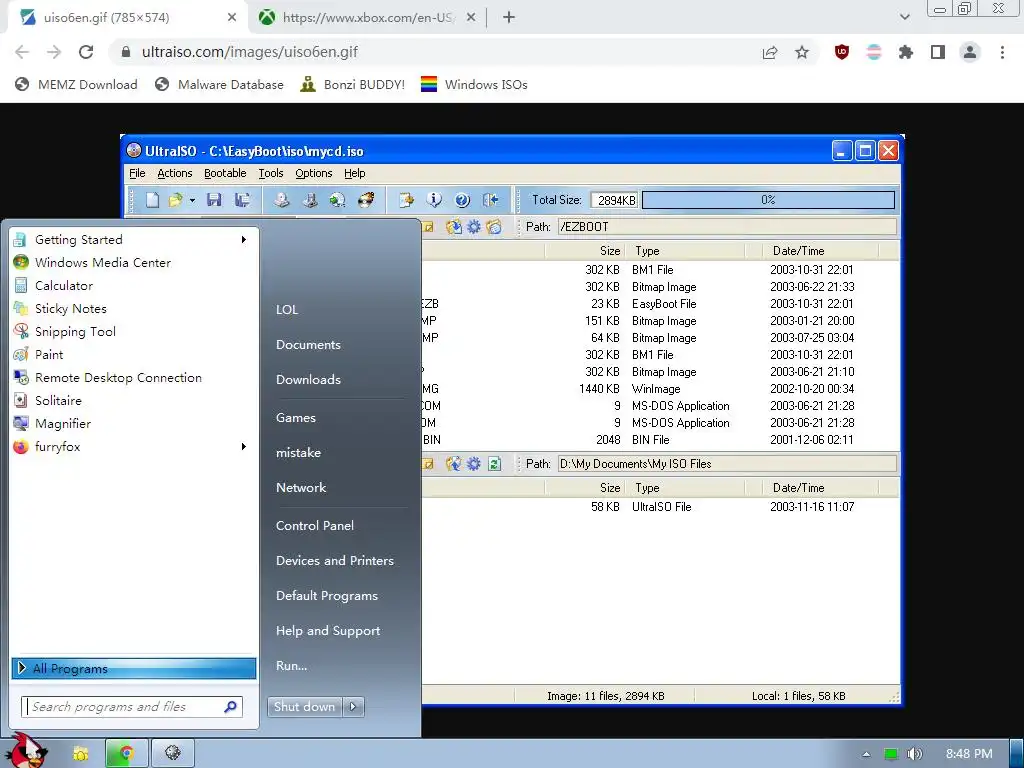Click the Save floppy disk icon in UltraISO

point(214,200)
